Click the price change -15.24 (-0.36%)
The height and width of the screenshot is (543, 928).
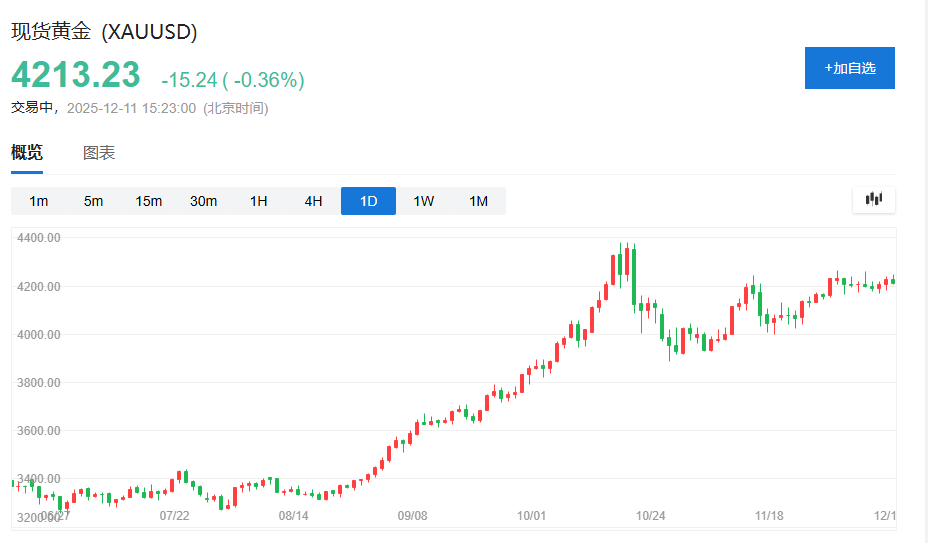click(233, 80)
